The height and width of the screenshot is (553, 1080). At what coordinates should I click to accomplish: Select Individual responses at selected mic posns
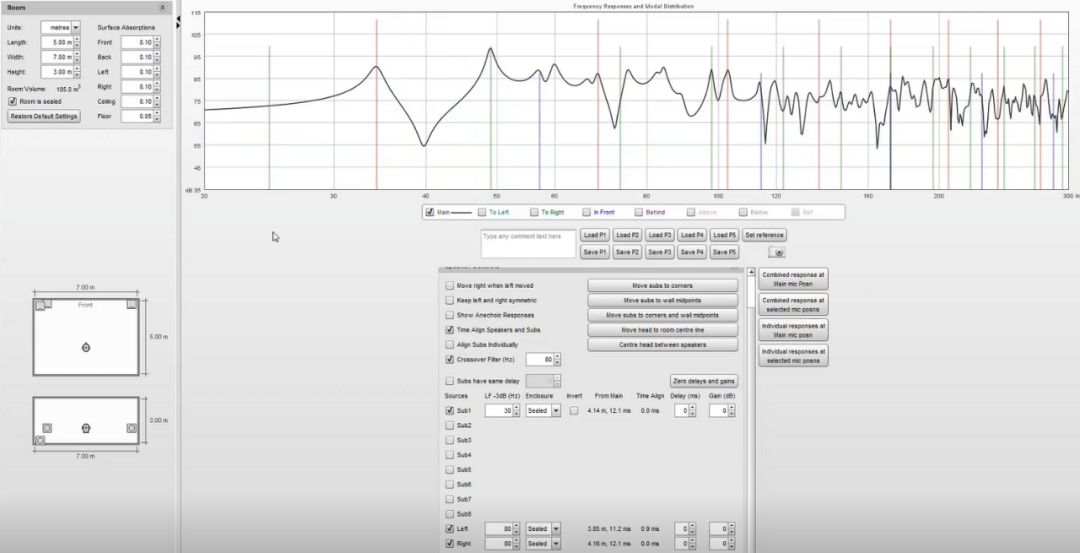pyautogui.click(x=793, y=355)
